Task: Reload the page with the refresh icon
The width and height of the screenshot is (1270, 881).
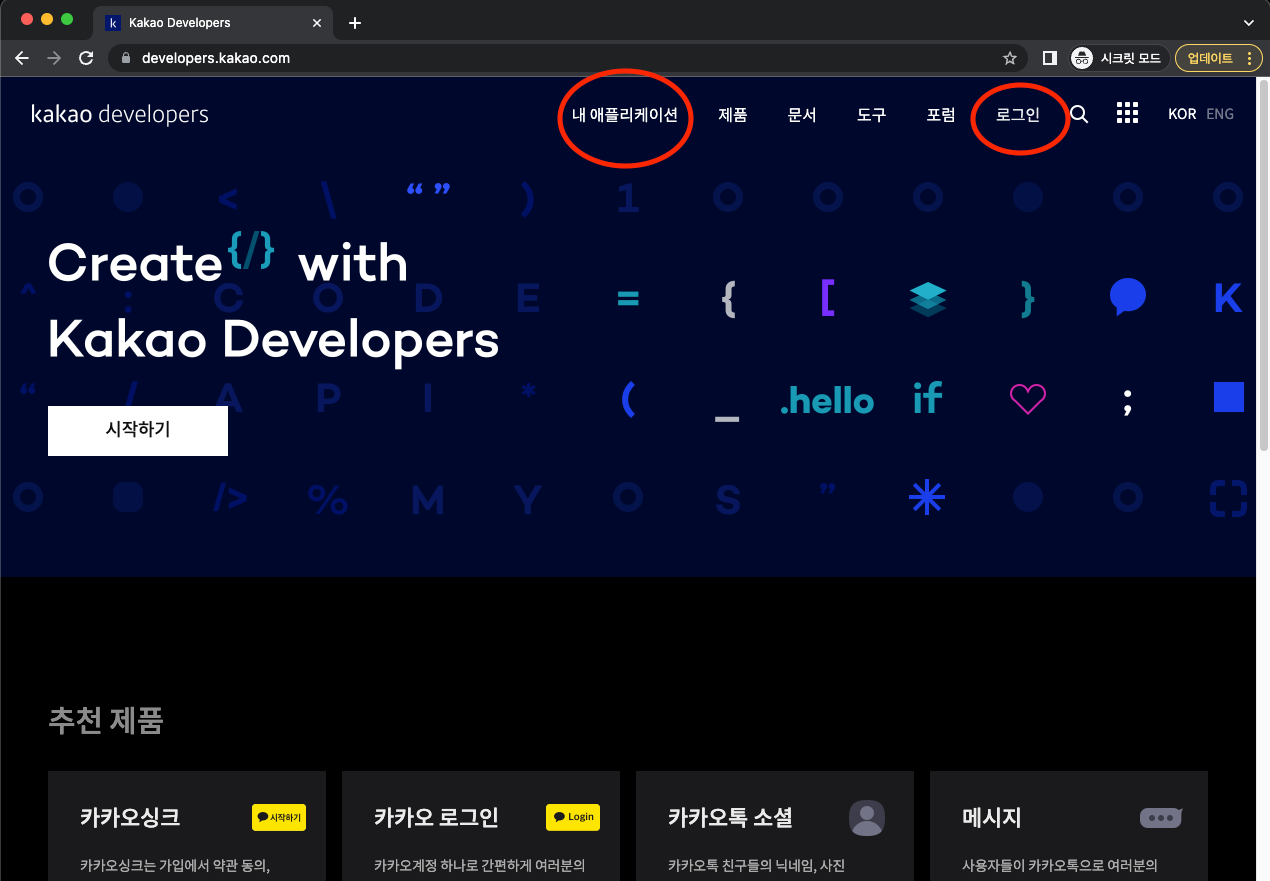Action: 86,58
